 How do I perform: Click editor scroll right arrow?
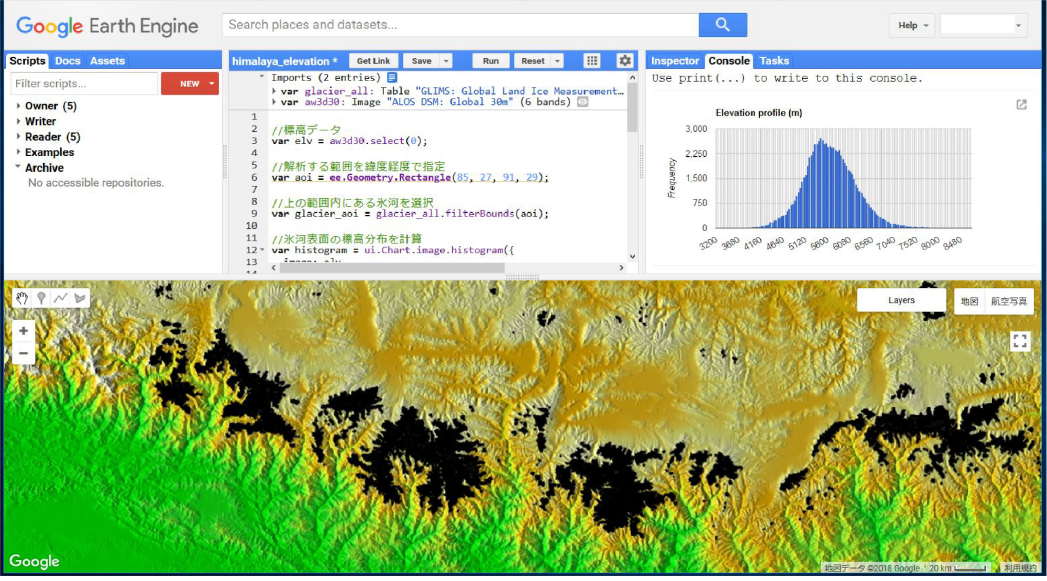621,268
